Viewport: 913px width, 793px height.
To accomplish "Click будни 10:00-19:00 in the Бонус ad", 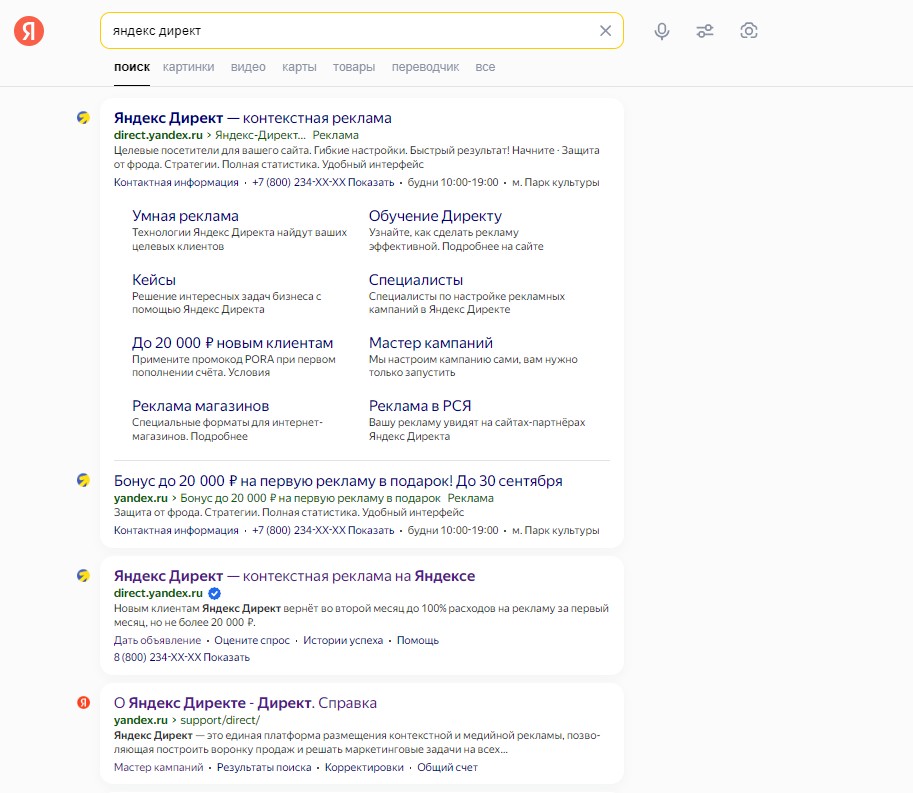I will click(x=453, y=531).
